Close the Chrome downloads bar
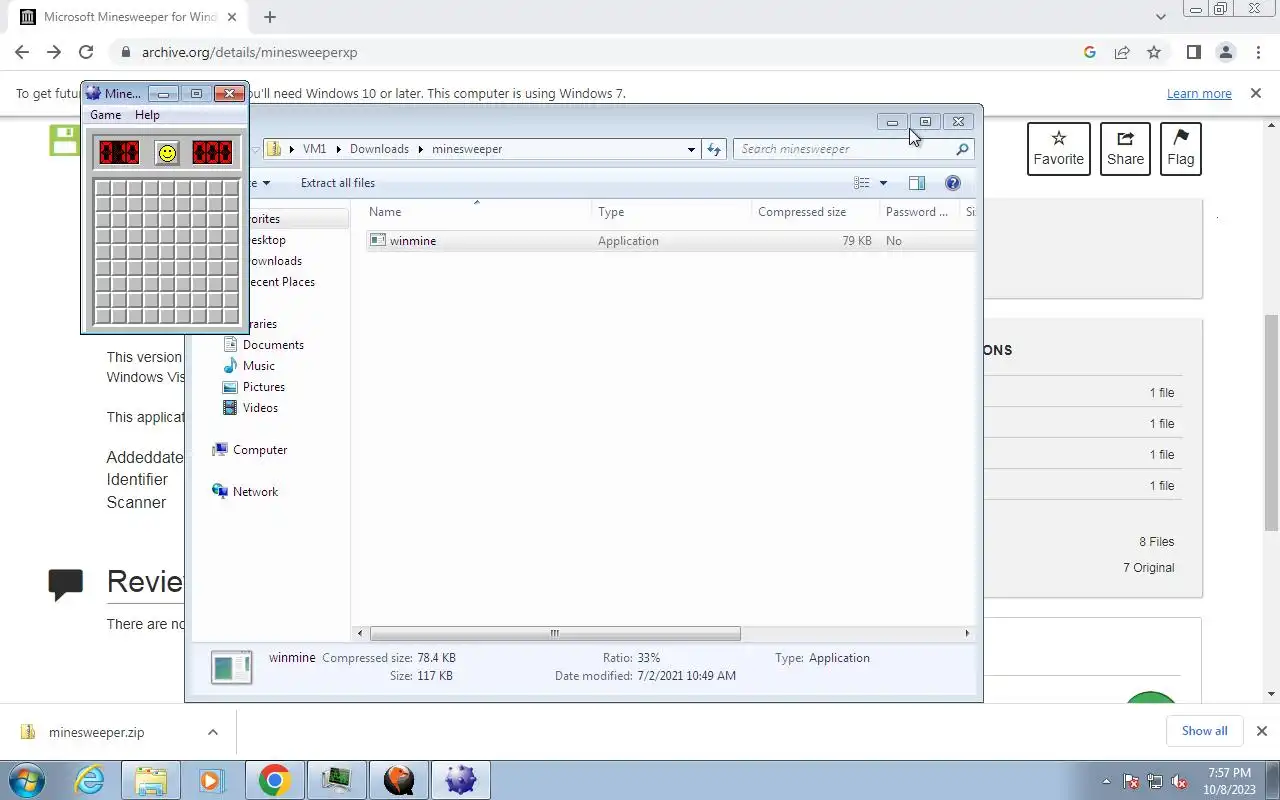The image size is (1280, 800). tap(1261, 731)
